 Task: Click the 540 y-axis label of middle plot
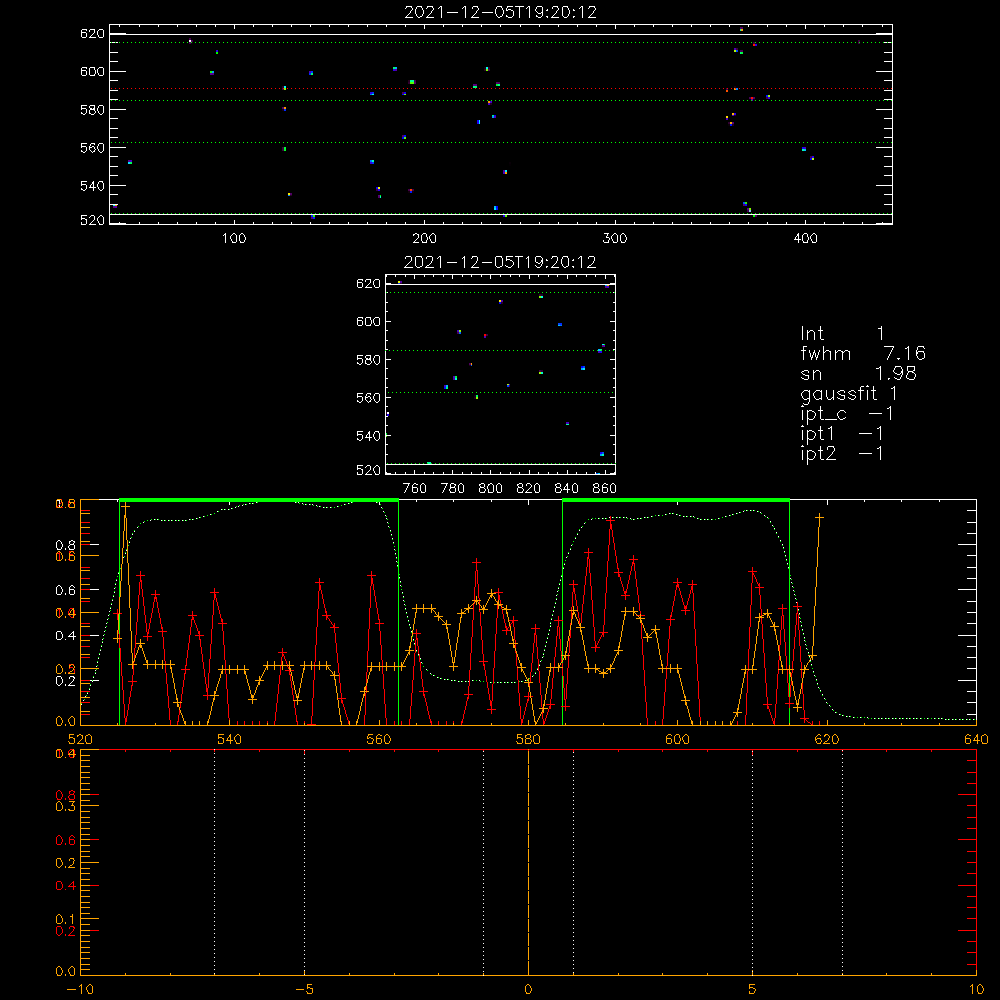[369, 436]
